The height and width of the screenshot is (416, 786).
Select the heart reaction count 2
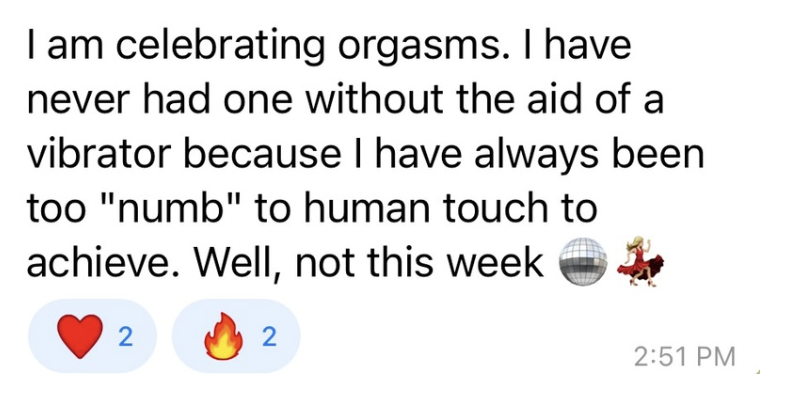pyautogui.click(x=125, y=337)
